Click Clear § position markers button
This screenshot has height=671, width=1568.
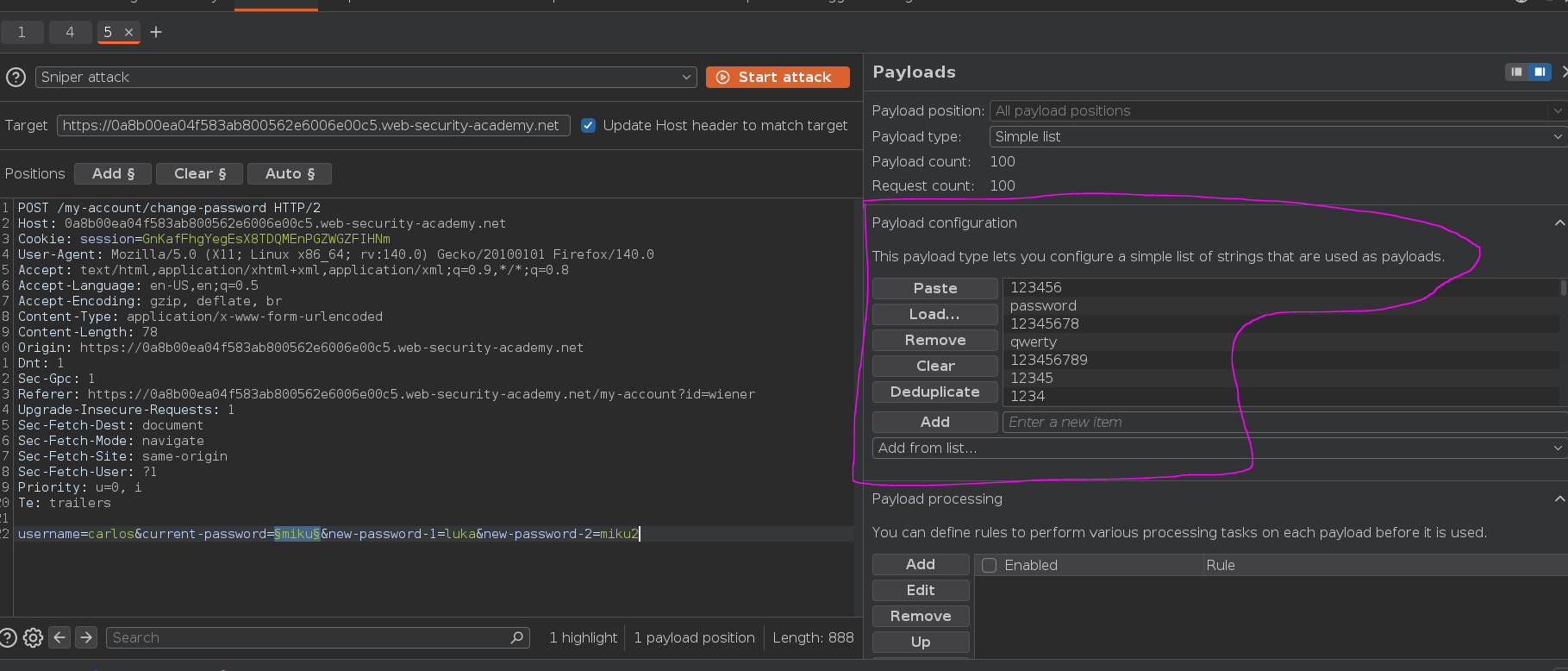(x=200, y=173)
